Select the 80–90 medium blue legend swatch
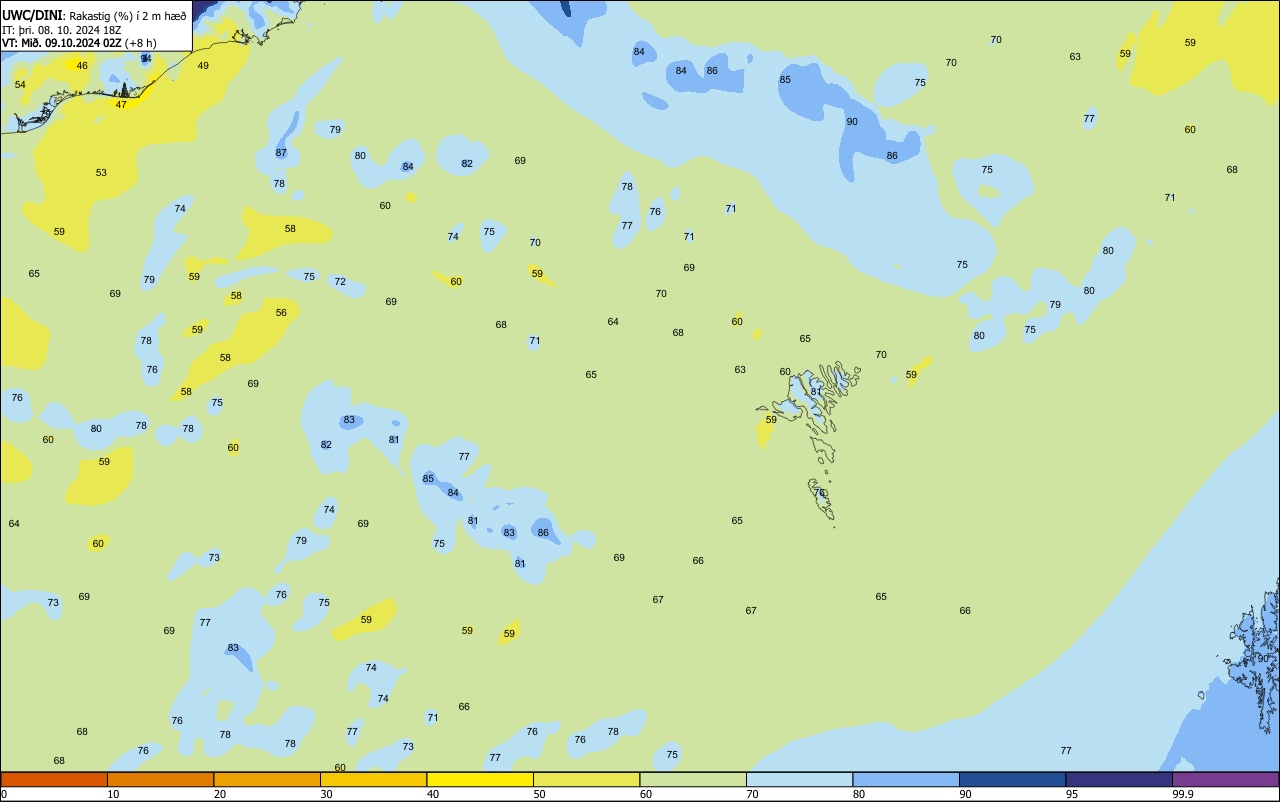Image resolution: width=1280 pixels, height=802 pixels. click(906, 779)
